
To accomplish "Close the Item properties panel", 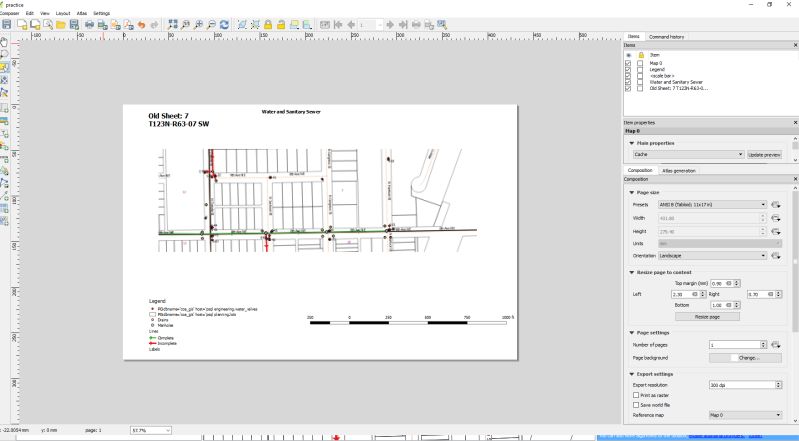I will pyautogui.click(x=795, y=123).
